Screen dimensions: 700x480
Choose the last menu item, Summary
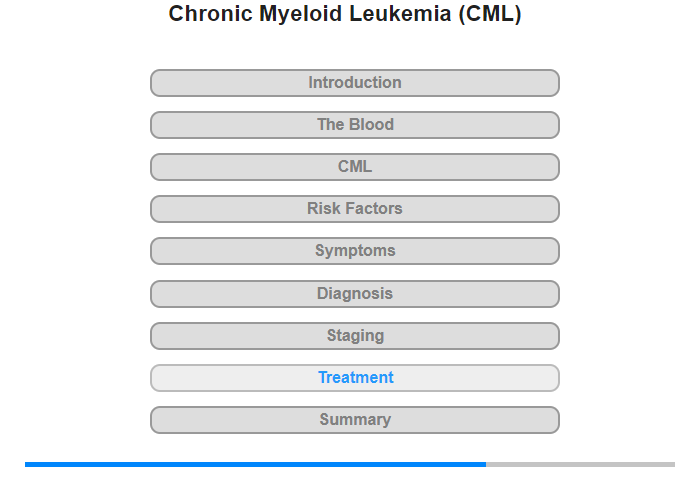coord(355,420)
